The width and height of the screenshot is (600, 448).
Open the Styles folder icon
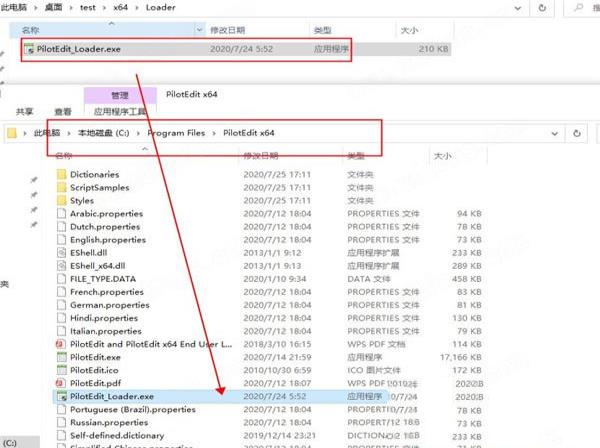[61, 200]
